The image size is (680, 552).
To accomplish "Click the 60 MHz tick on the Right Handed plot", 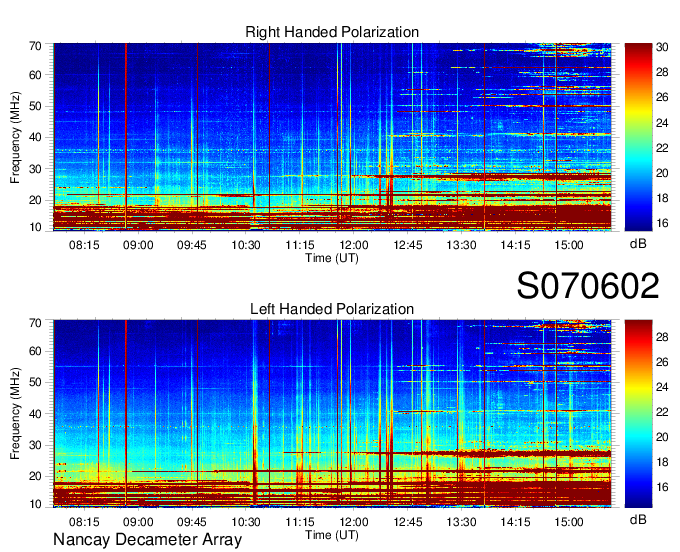I will coord(35,75).
